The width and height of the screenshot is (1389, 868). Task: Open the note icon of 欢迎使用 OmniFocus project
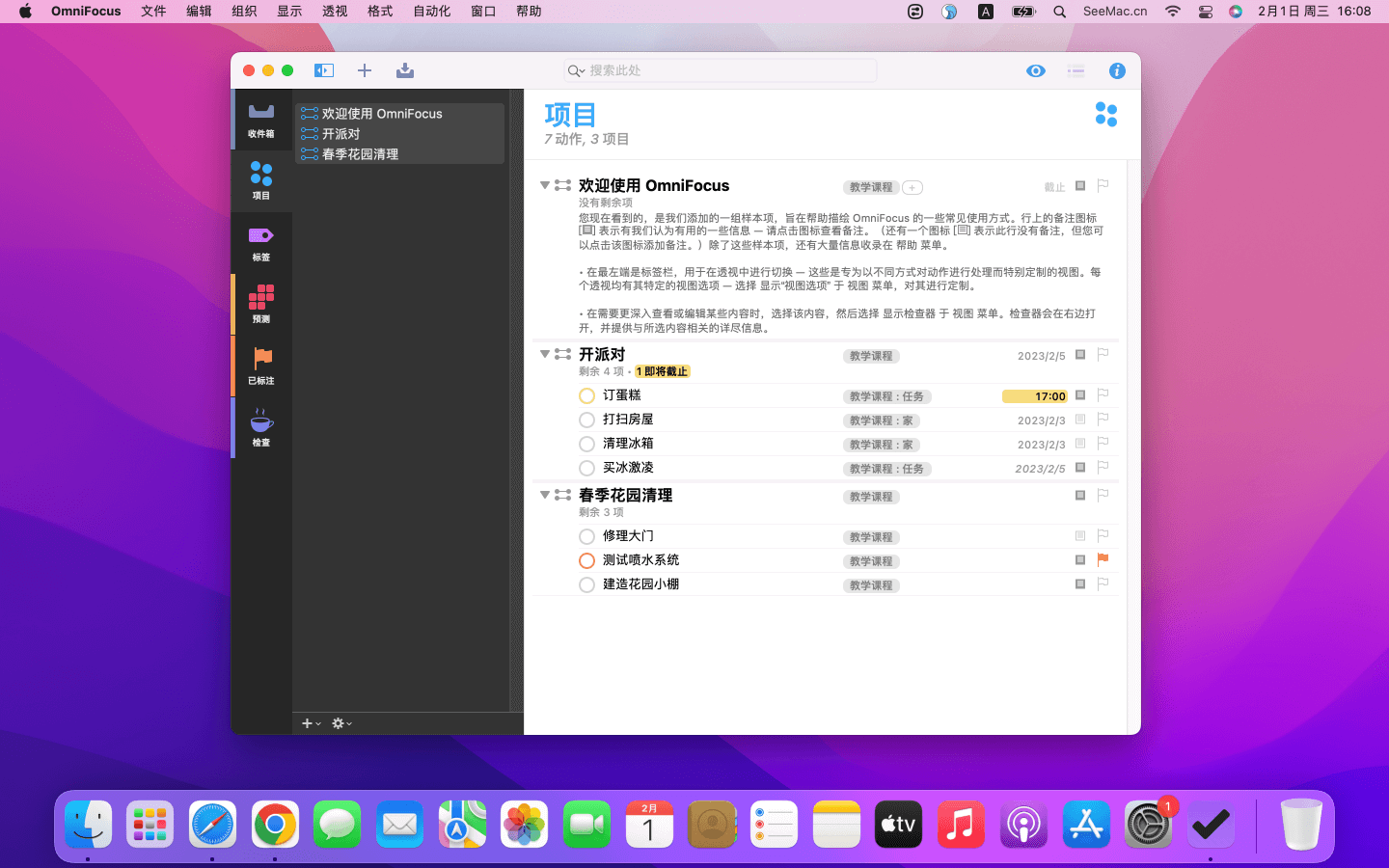coord(1080,186)
